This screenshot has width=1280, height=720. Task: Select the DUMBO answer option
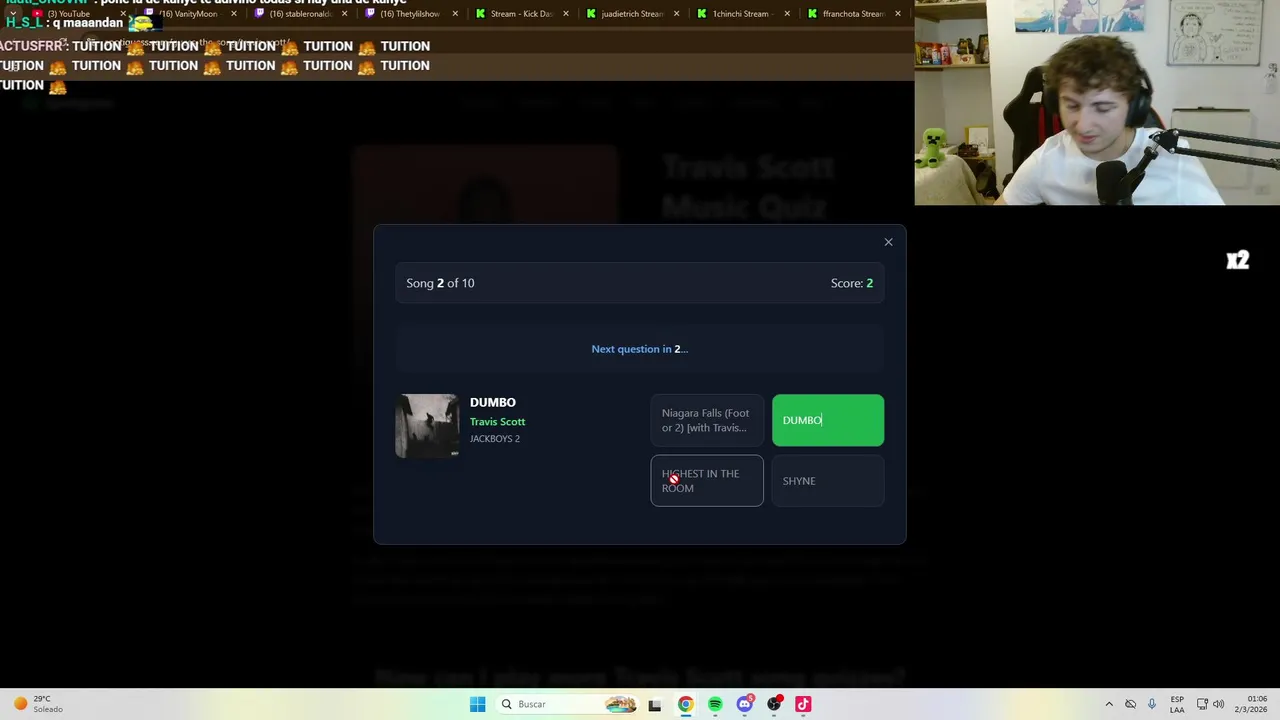pyautogui.click(x=828, y=420)
